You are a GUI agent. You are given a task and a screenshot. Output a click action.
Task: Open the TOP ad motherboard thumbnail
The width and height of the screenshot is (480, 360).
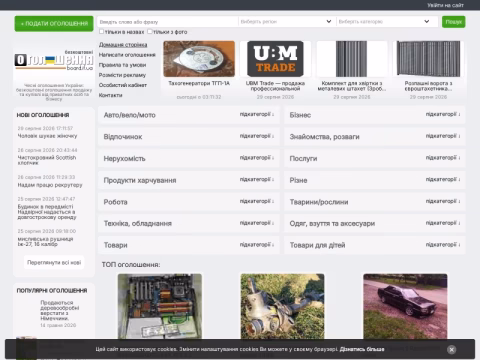160,307
